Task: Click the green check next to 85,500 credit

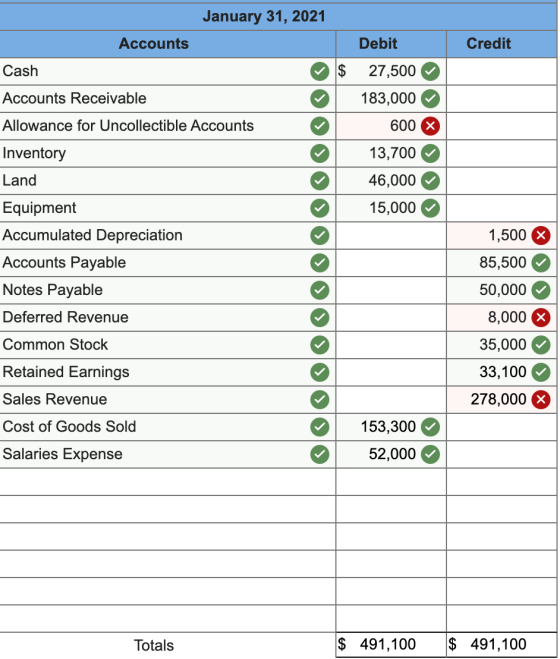Action: 541,262
